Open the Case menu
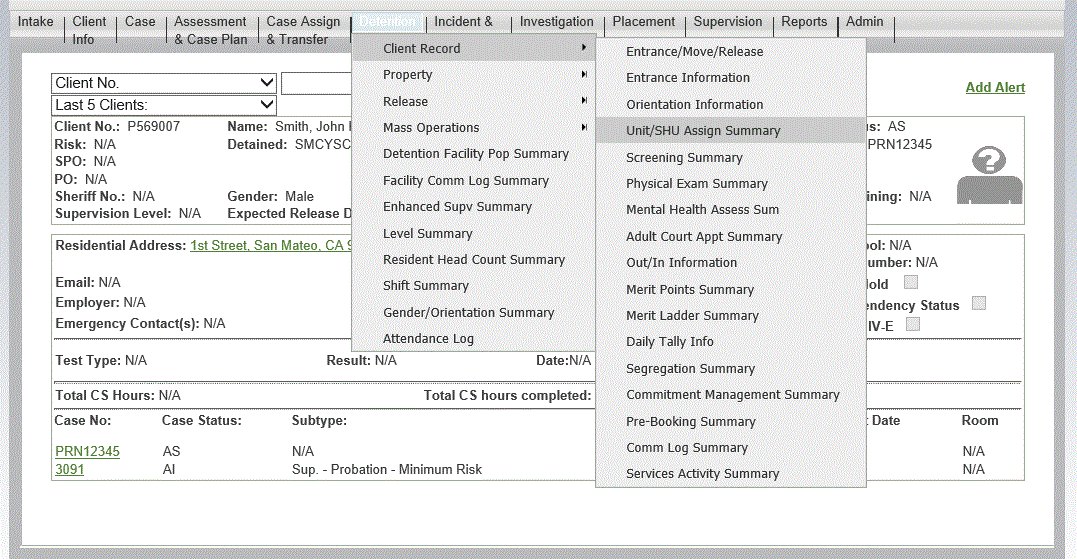 point(140,21)
